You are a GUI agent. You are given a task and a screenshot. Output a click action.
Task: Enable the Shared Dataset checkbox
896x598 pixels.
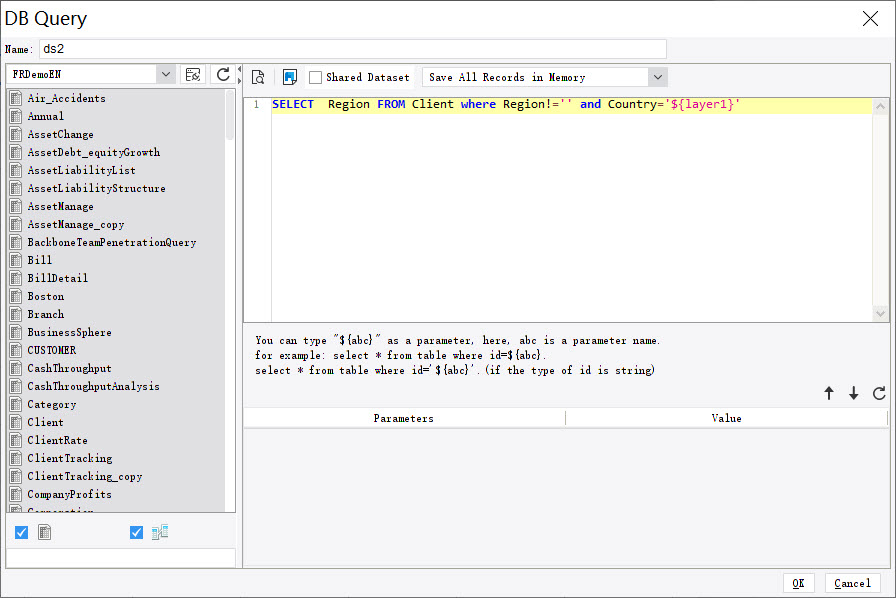(x=314, y=76)
